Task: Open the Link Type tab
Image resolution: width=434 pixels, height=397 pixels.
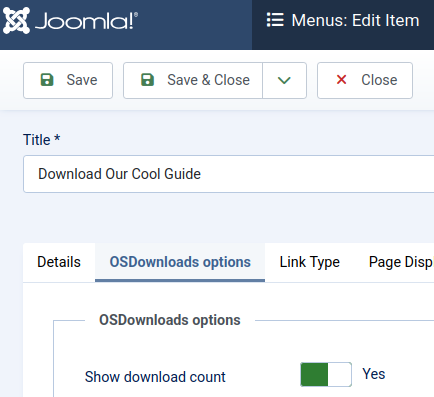Action: click(310, 262)
